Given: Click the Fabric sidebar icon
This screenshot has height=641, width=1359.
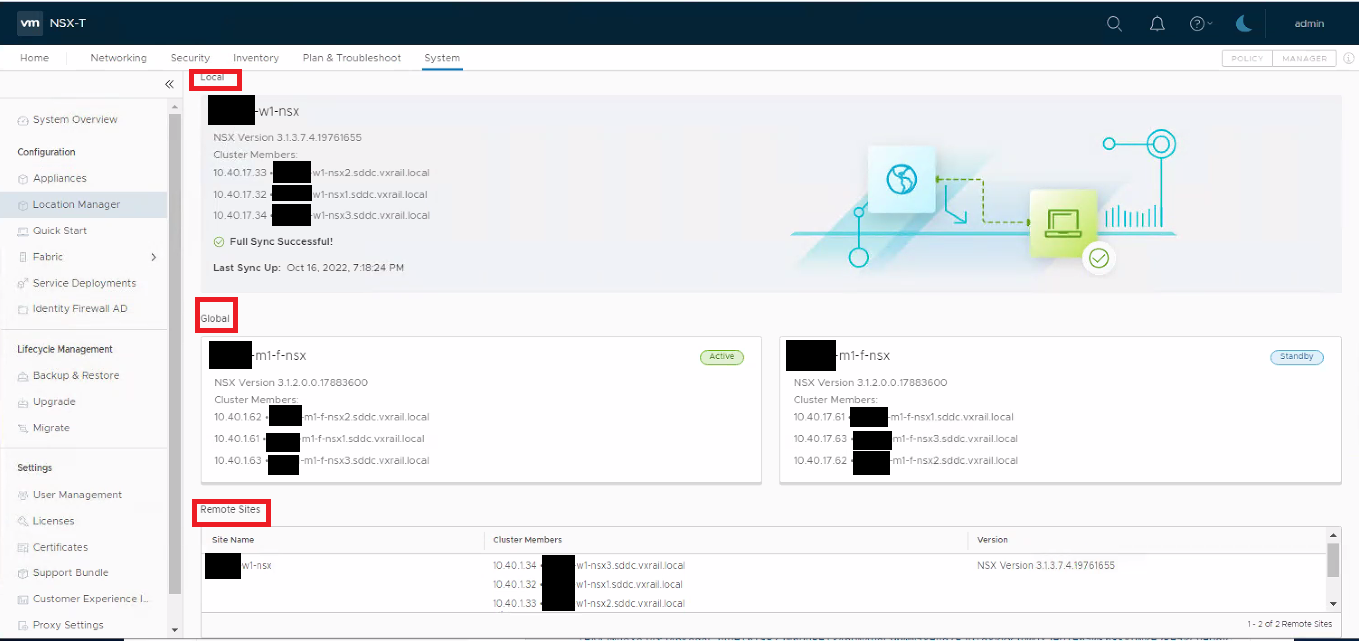Looking at the screenshot, I should (23, 257).
